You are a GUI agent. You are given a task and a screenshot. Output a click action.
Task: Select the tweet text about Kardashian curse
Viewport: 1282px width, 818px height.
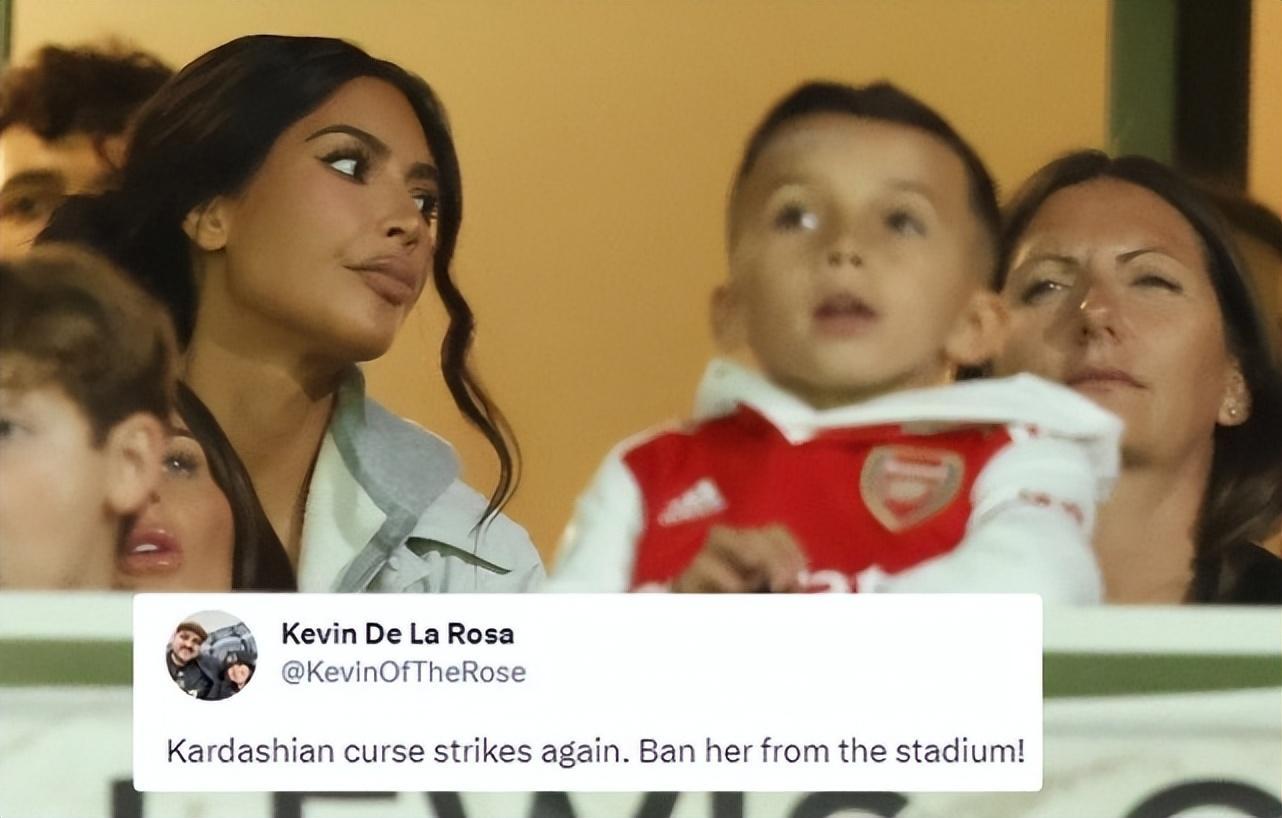pos(595,751)
